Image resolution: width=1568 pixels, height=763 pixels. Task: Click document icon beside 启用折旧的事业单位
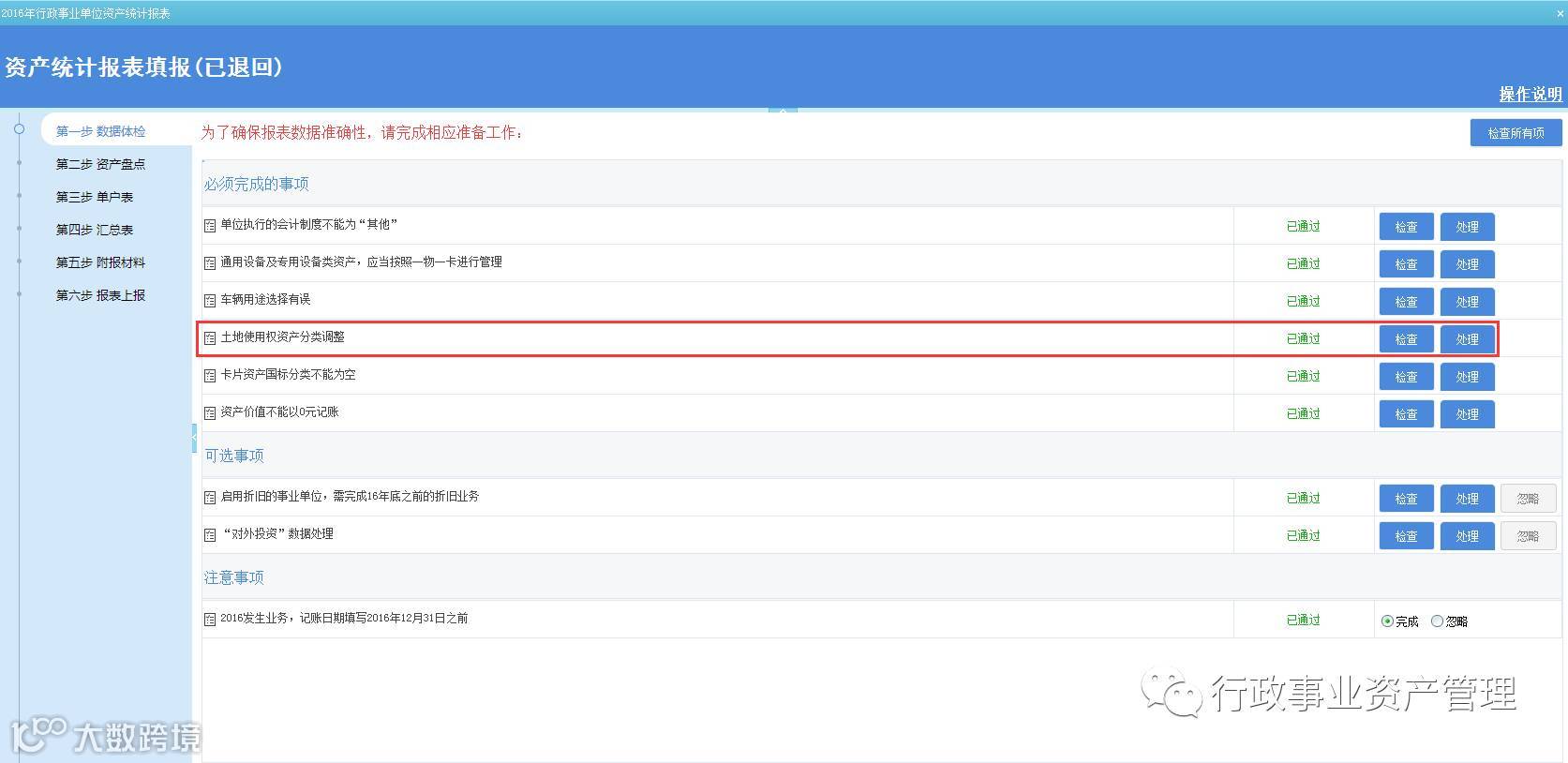(210, 498)
